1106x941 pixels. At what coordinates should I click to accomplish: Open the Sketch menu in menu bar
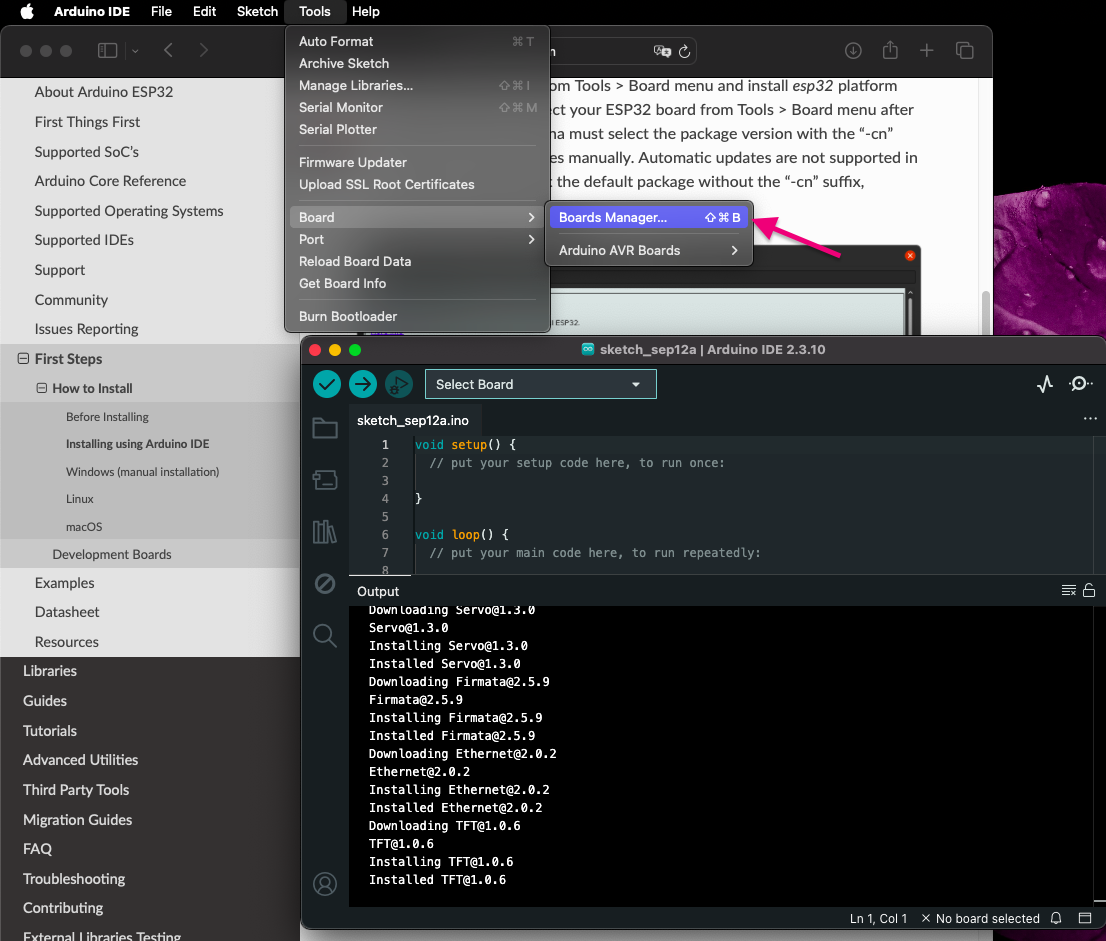coord(257,11)
